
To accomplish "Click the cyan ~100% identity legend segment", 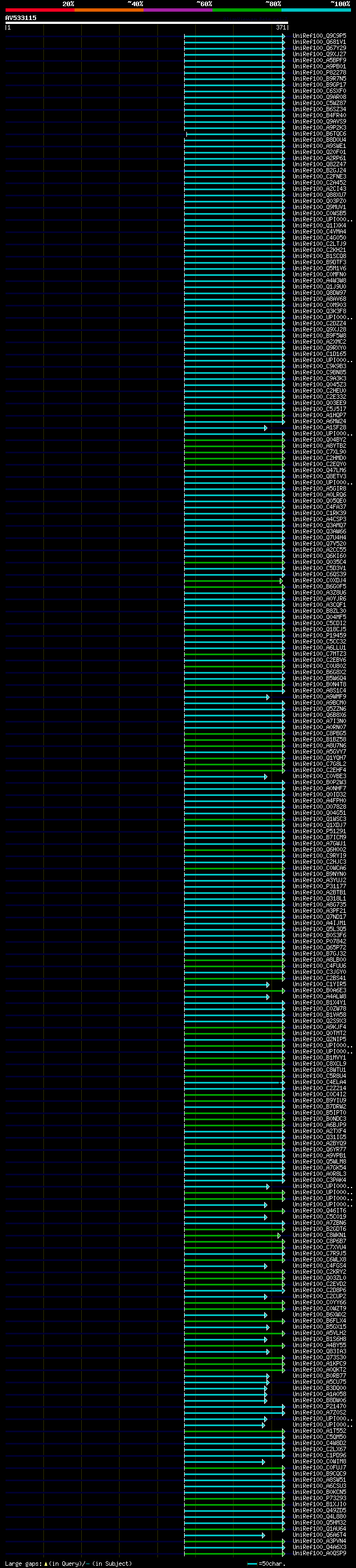I will [317, 10].
